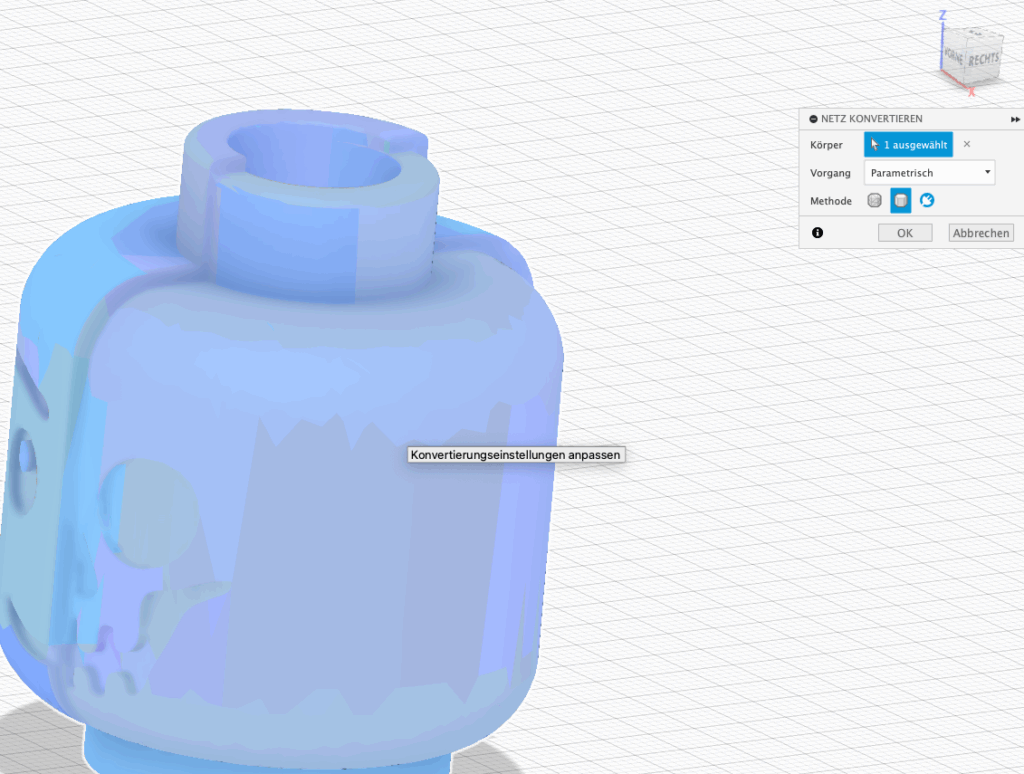Click the RECHTS face of the ViewCube
1024x774 pixels.
tap(982, 58)
